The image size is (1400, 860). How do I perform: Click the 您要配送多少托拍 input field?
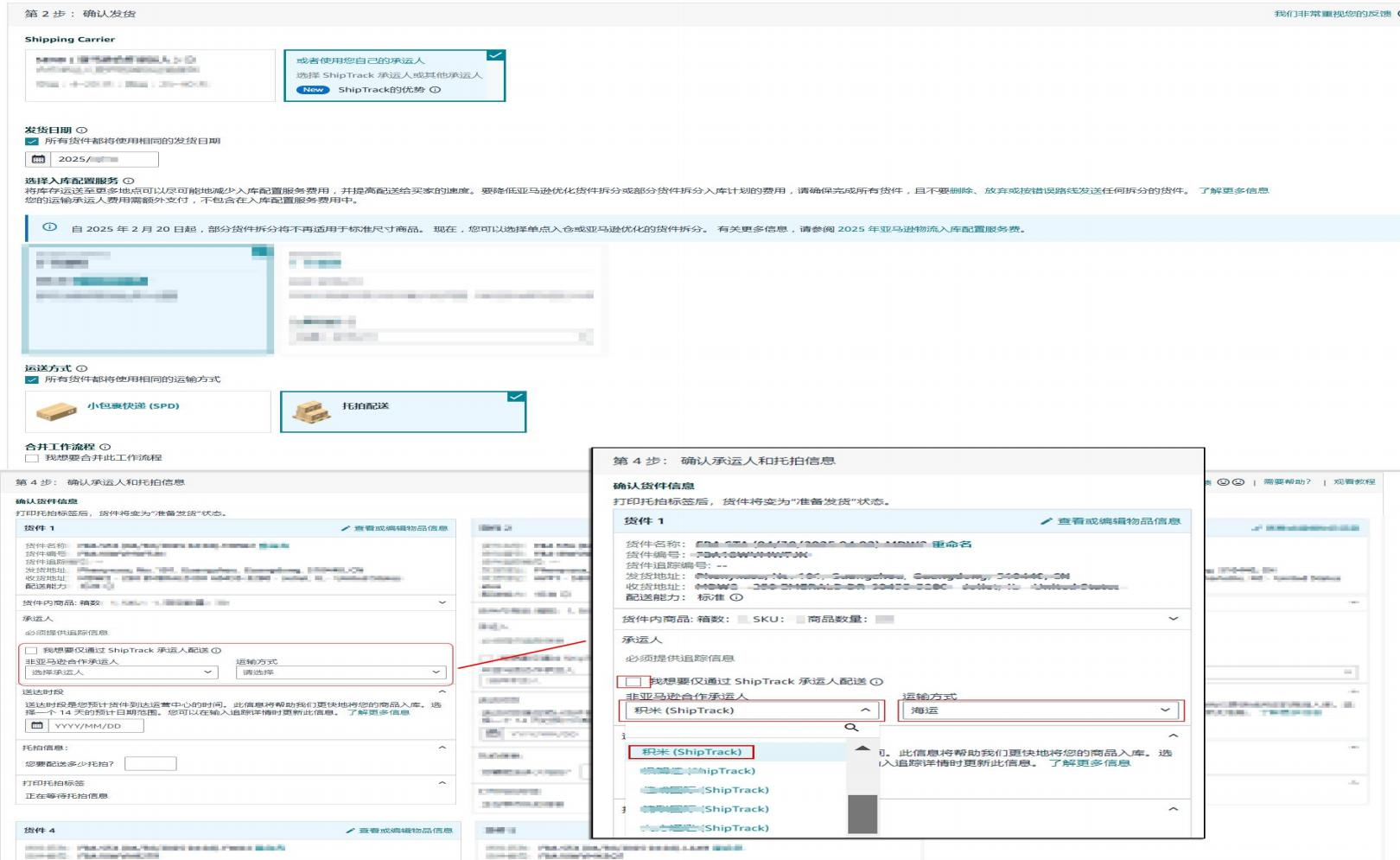click(x=150, y=764)
